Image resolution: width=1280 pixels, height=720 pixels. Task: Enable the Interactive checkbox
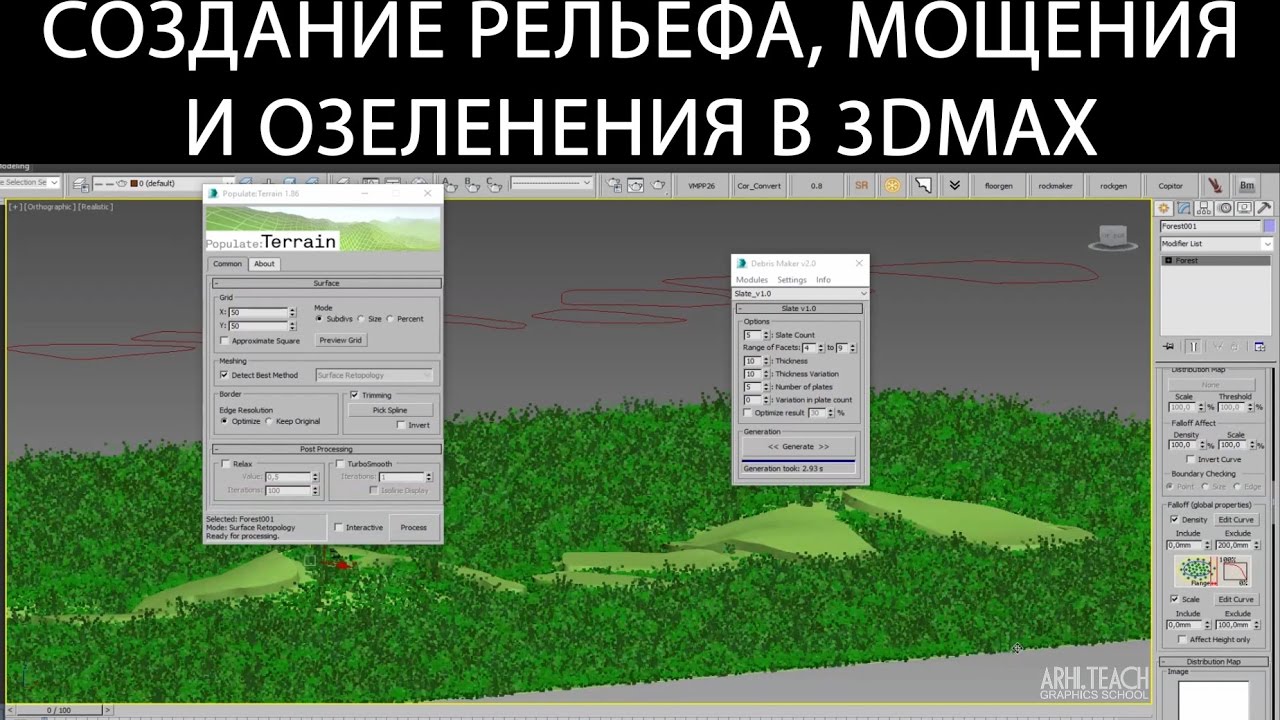coord(339,527)
